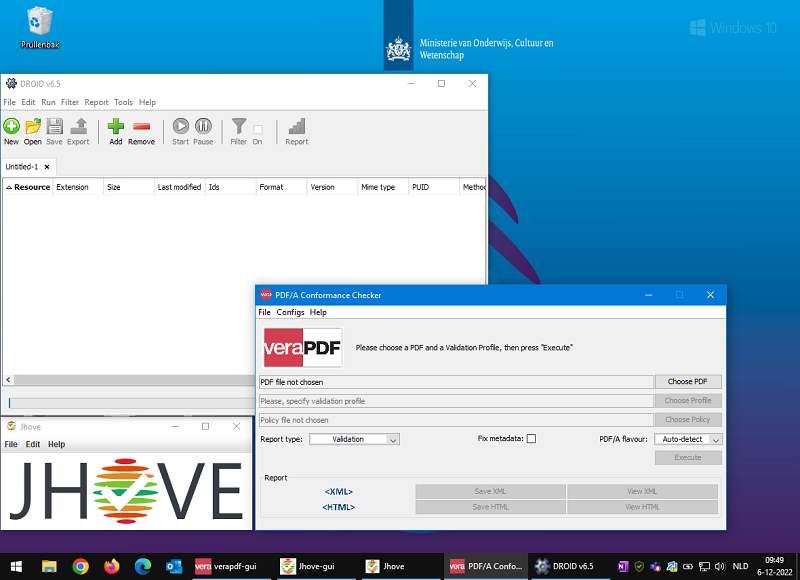The width and height of the screenshot is (800, 580).
Task: Open the Filter funnel icon in DROID
Action: 238,131
